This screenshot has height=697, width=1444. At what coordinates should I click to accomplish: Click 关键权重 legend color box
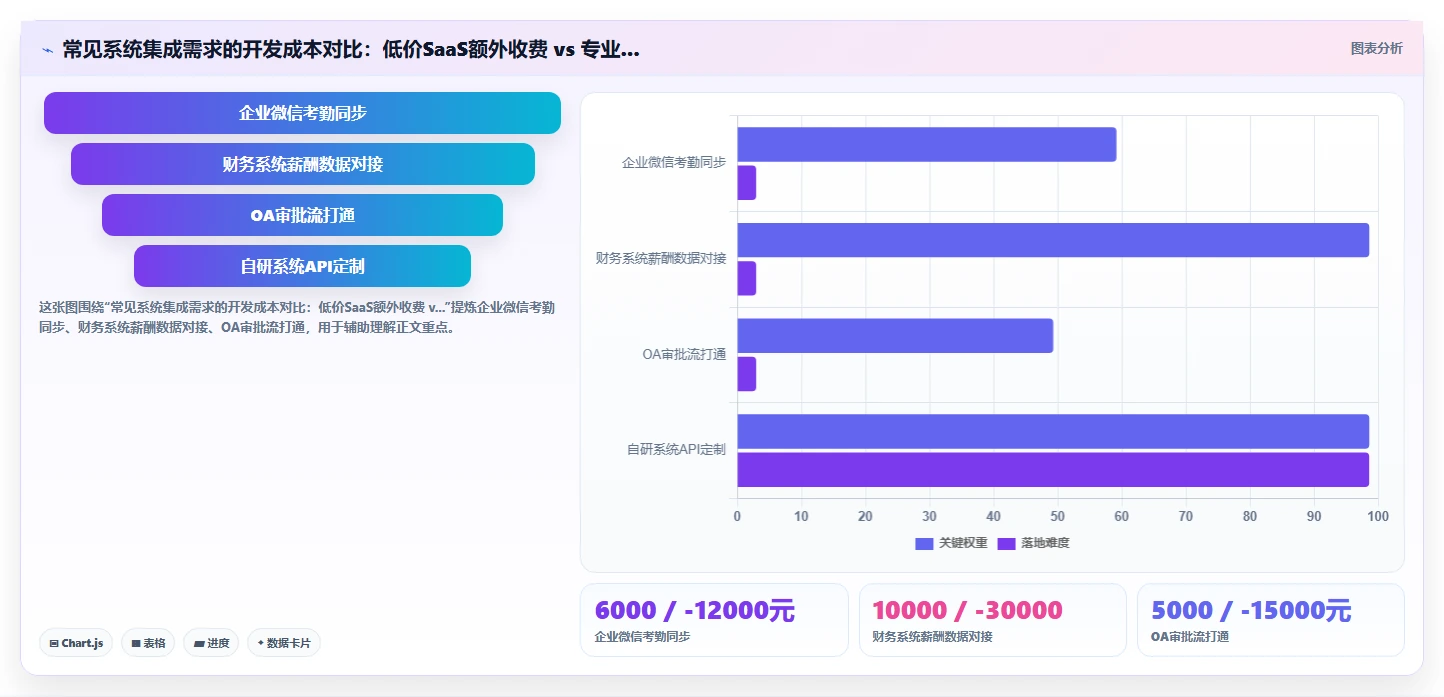pos(924,543)
